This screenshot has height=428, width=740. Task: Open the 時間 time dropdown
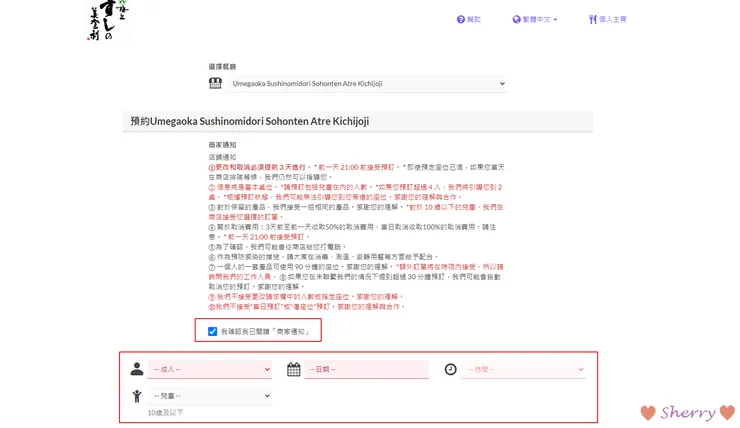[523, 369]
